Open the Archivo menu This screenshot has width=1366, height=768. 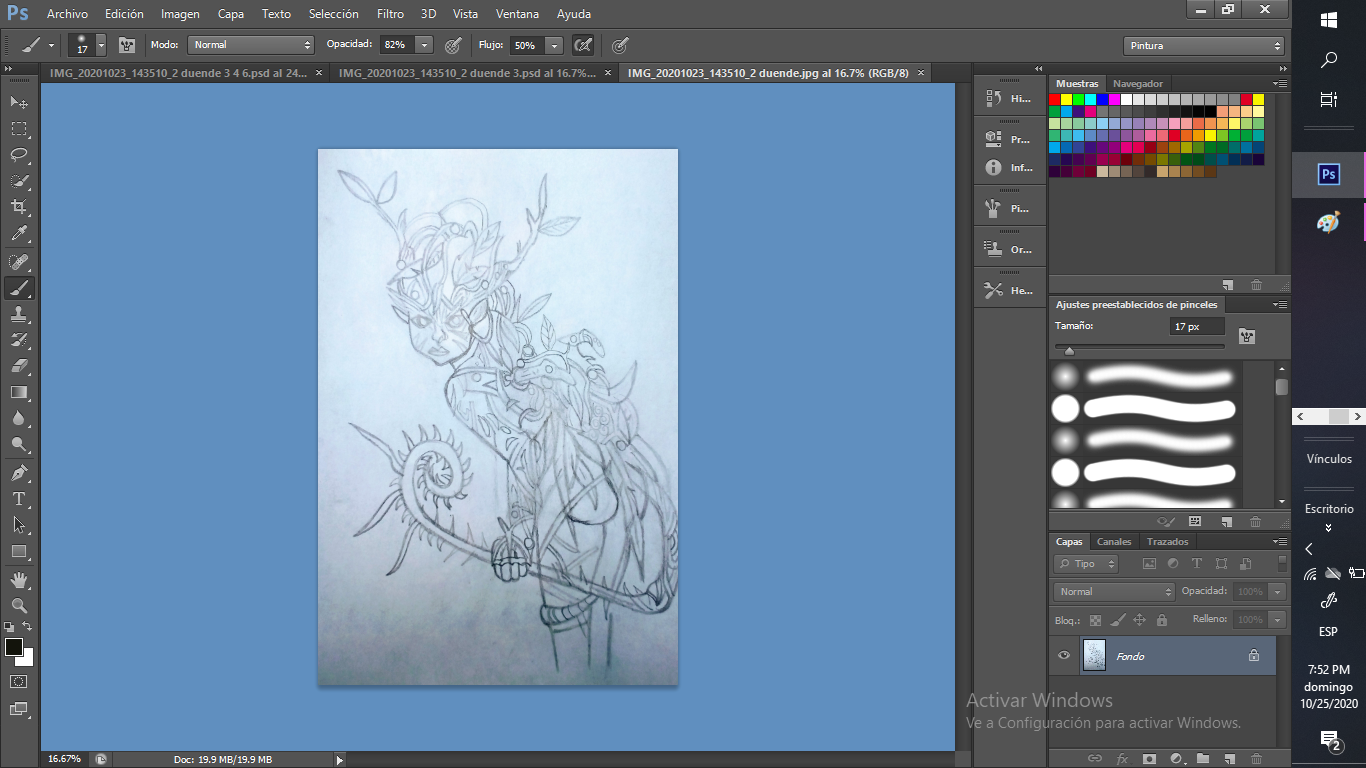click(x=67, y=14)
